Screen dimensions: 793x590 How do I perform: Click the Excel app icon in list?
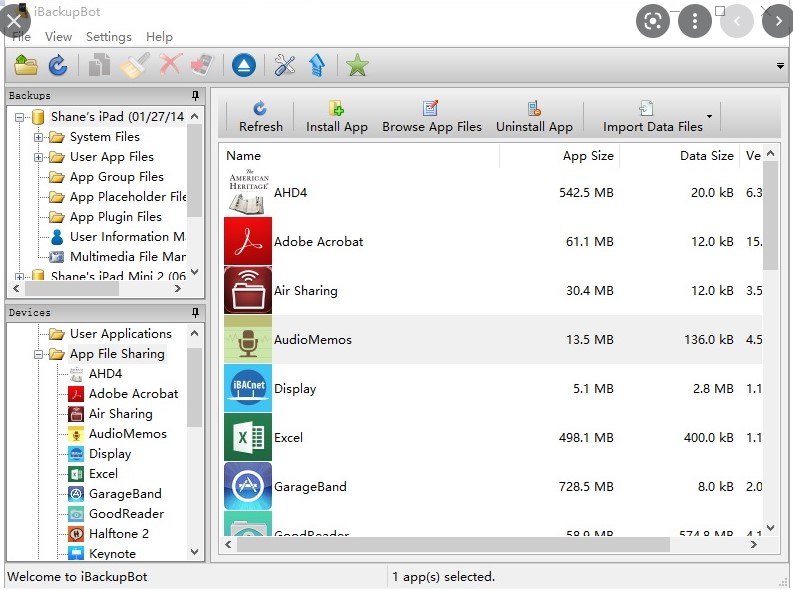pyautogui.click(x=248, y=437)
